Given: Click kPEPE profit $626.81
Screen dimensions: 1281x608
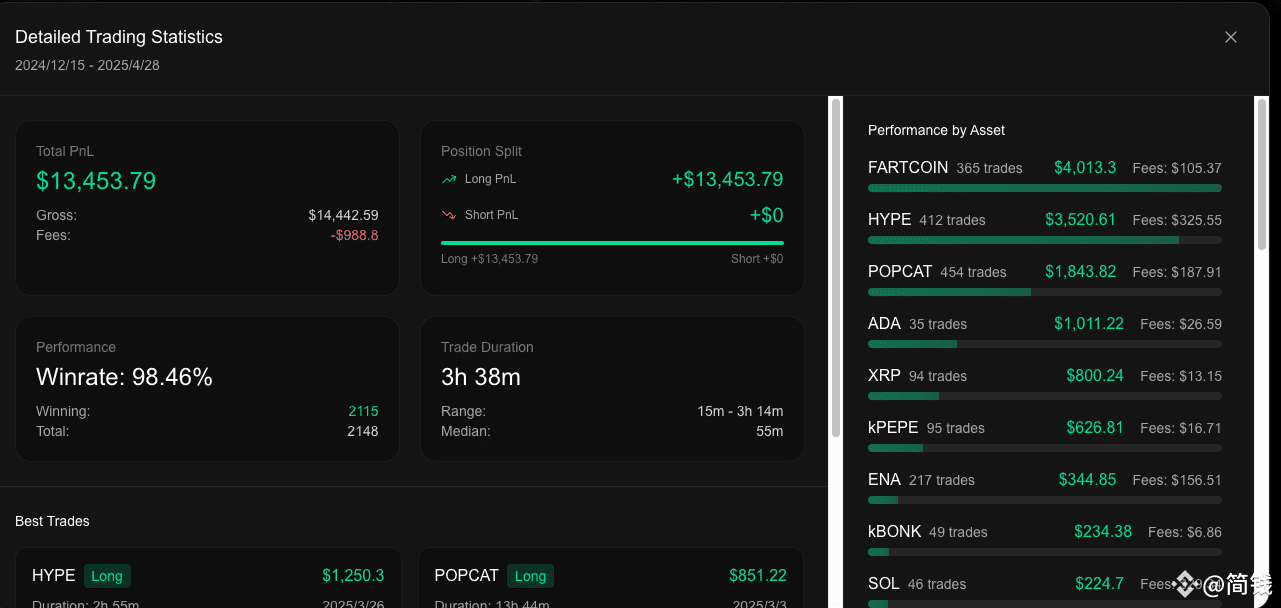Looking at the screenshot, I should coord(1095,428).
